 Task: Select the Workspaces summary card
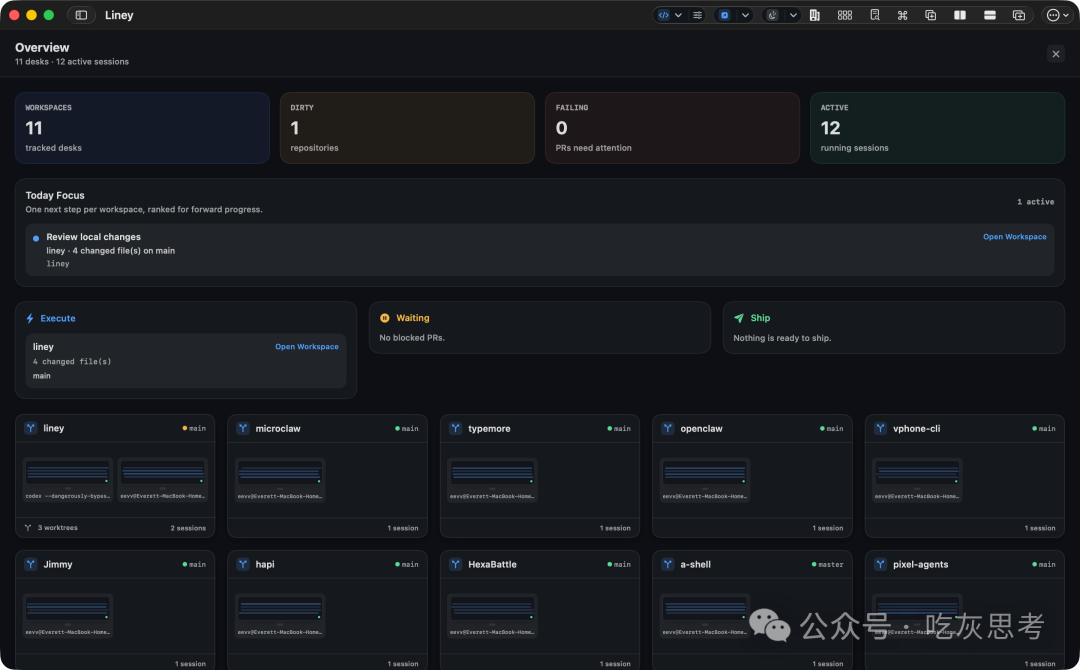click(x=142, y=128)
